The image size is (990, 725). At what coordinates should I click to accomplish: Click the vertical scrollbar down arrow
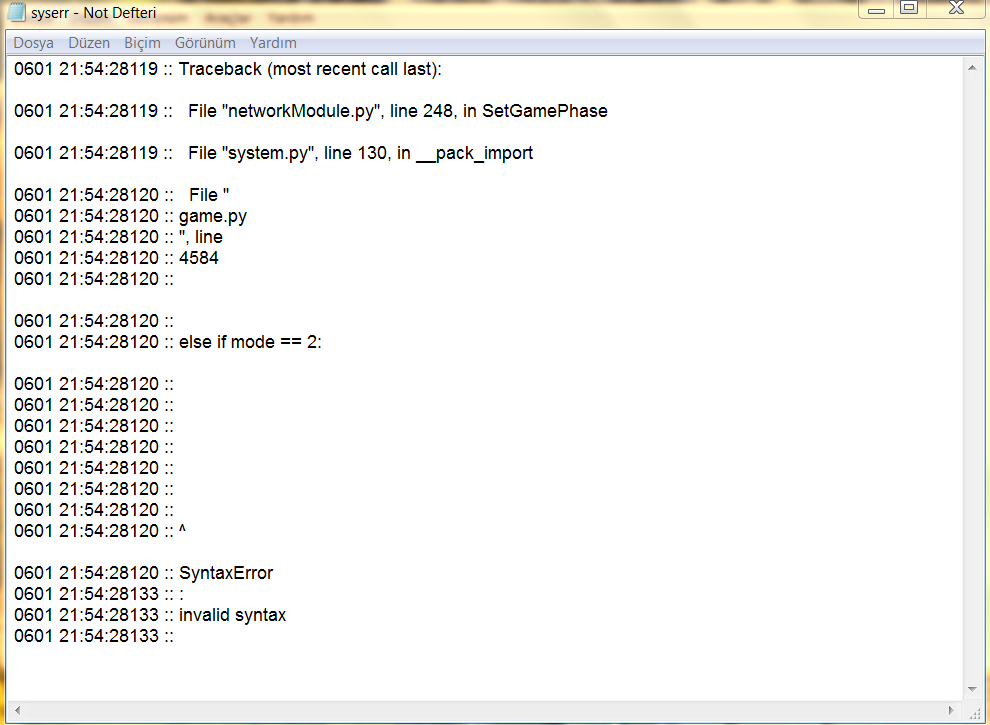click(x=972, y=689)
